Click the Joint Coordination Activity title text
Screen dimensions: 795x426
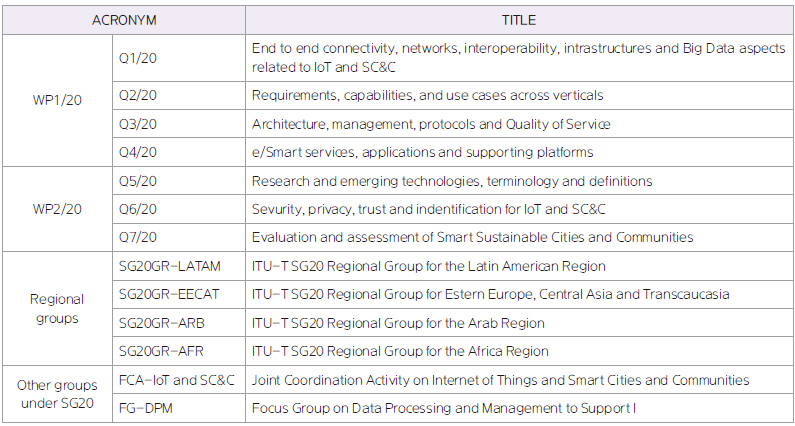(x=500, y=380)
